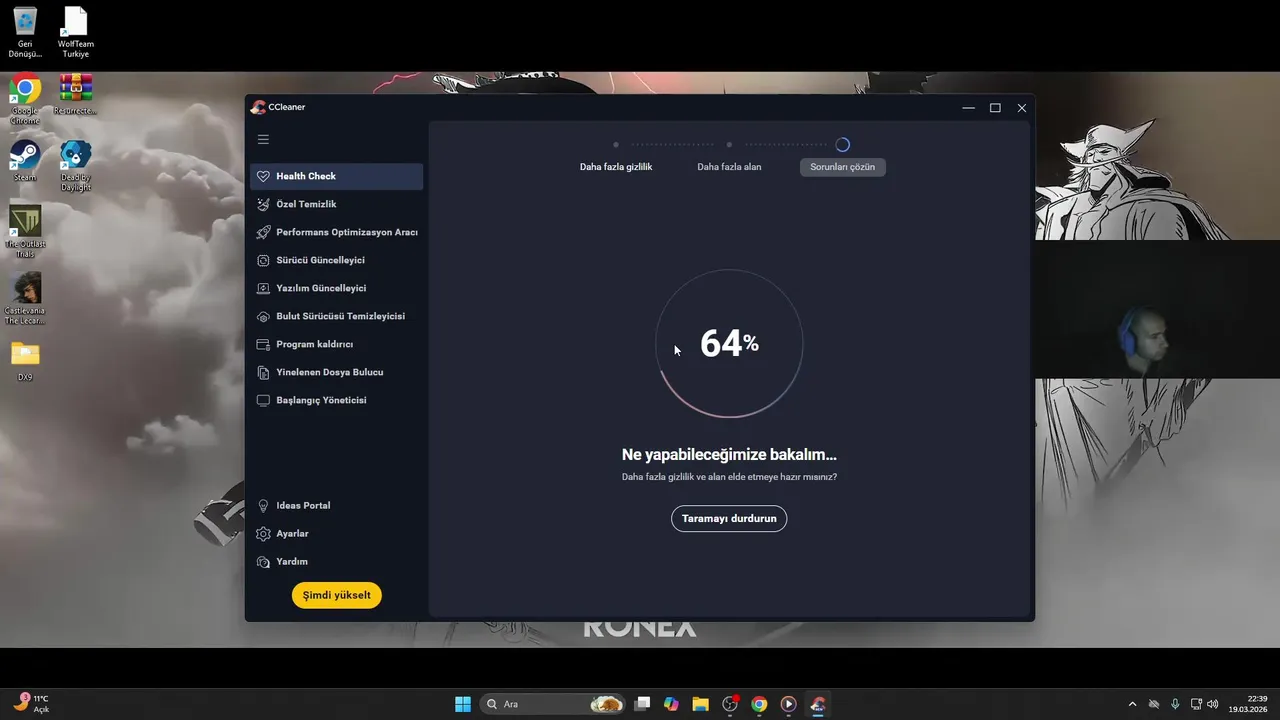Screen dimensions: 1280x720
Task: Select the Daha fazla alan step
Action: [x=729, y=167]
